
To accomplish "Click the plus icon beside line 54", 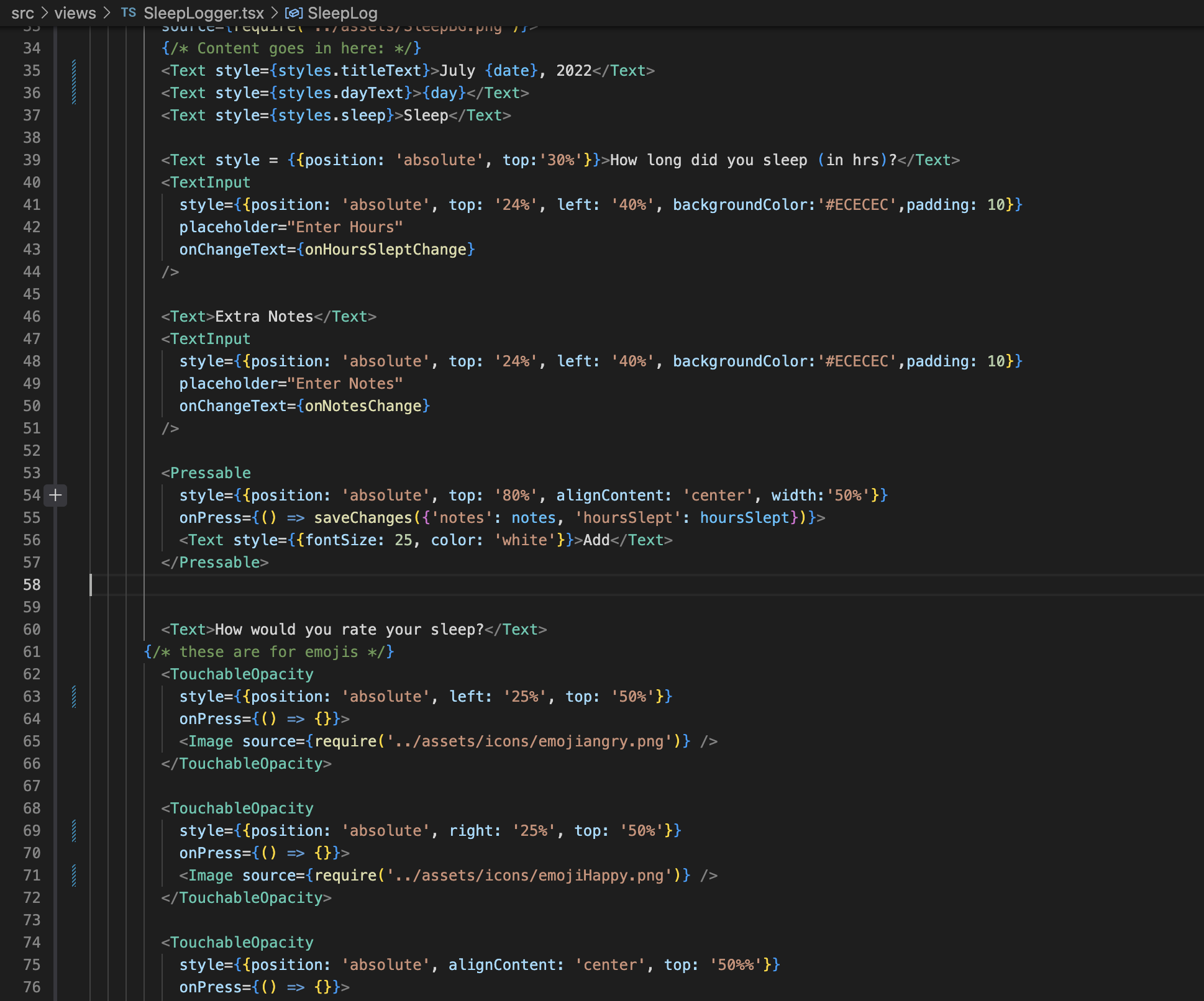I will 55,495.
